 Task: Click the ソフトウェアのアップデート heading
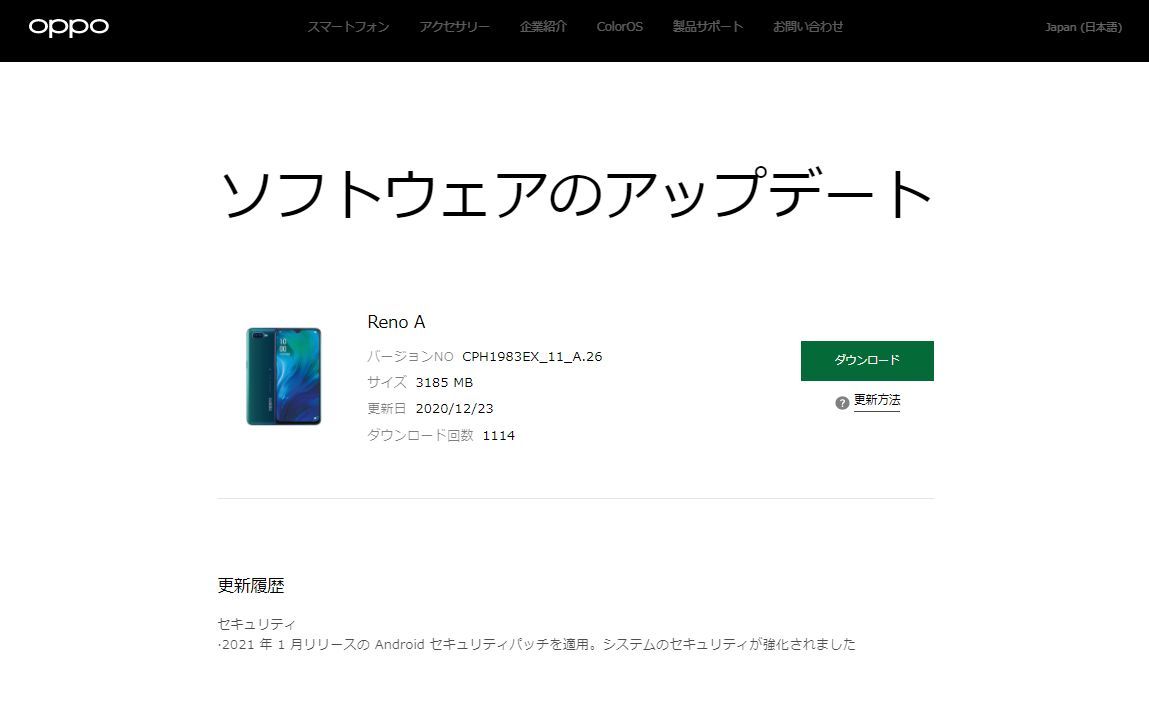click(x=576, y=193)
